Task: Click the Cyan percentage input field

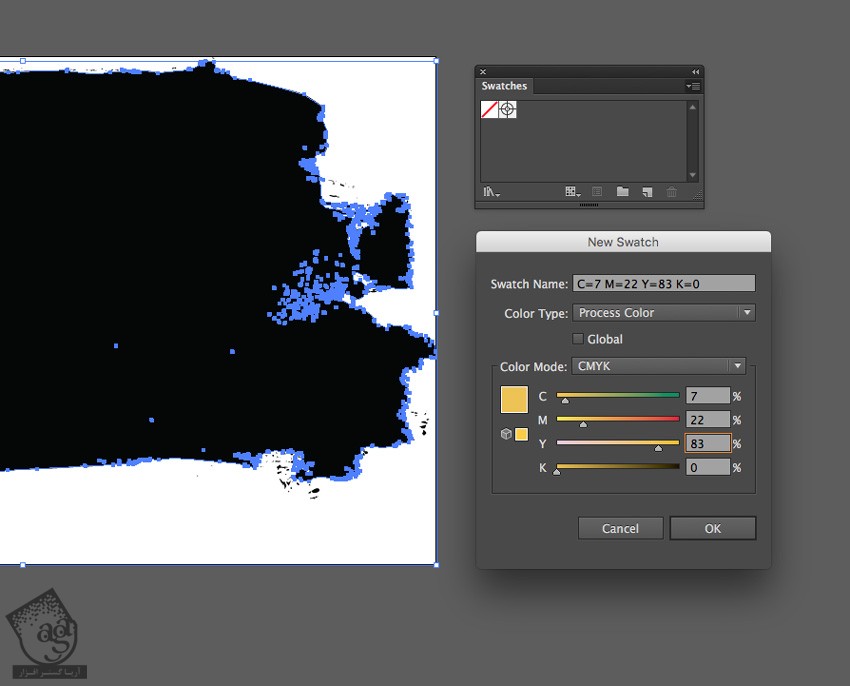Action: pyautogui.click(x=707, y=397)
